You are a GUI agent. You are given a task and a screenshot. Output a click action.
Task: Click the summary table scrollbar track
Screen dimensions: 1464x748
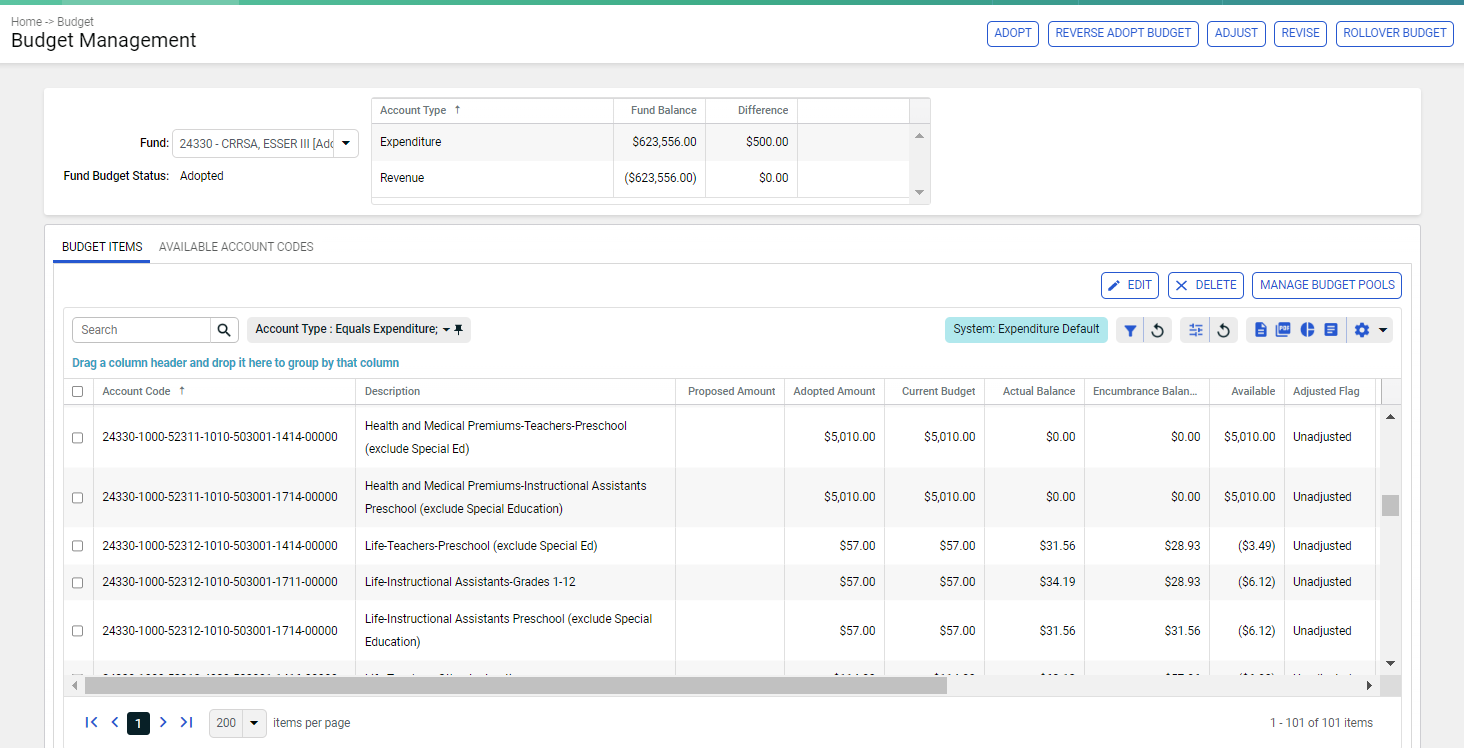point(920,164)
